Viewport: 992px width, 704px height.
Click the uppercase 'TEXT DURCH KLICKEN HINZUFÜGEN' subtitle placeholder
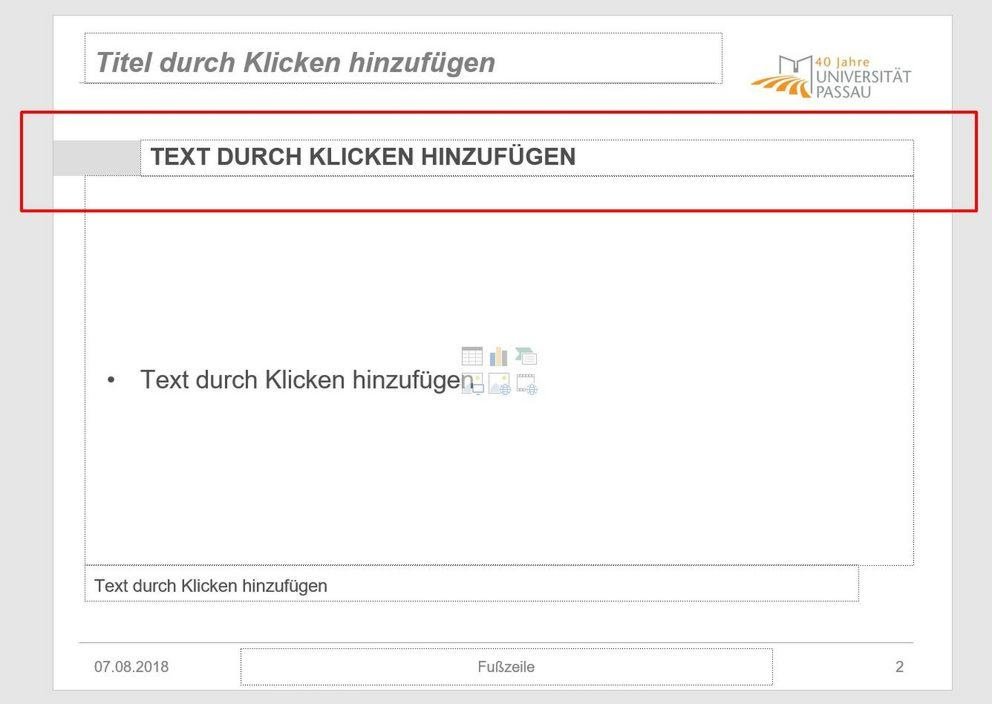[527, 157]
